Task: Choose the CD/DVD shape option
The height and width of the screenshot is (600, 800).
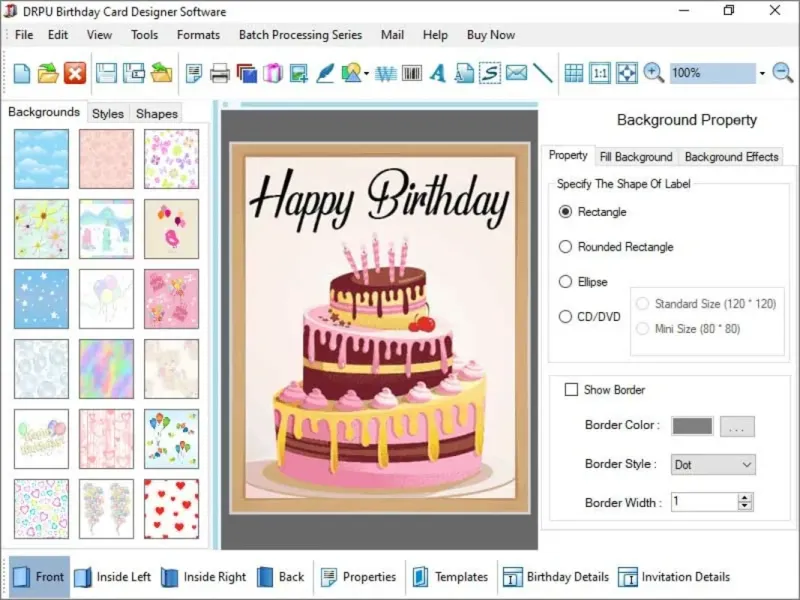Action: [590, 317]
